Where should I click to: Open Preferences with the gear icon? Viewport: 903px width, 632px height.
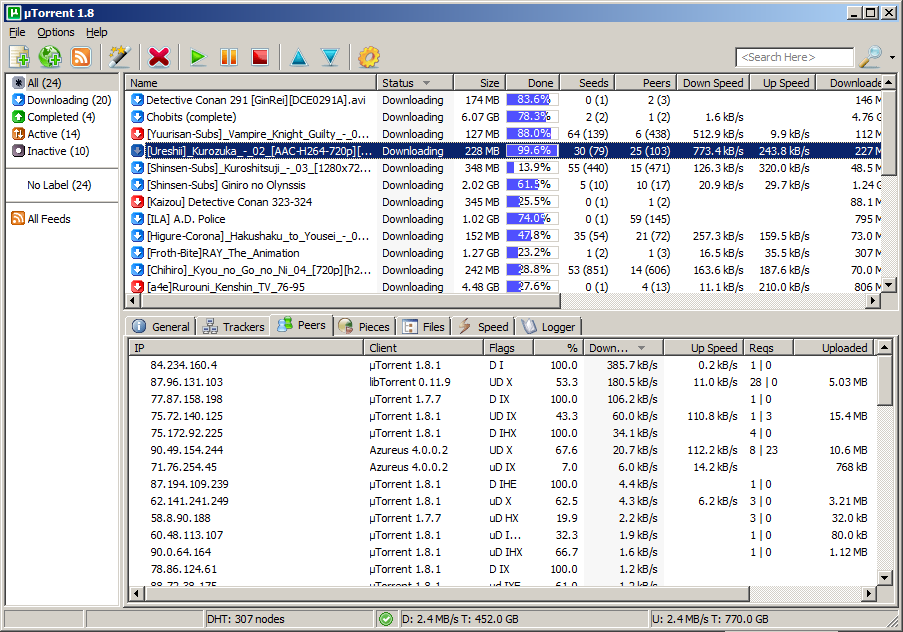click(369, 57)
